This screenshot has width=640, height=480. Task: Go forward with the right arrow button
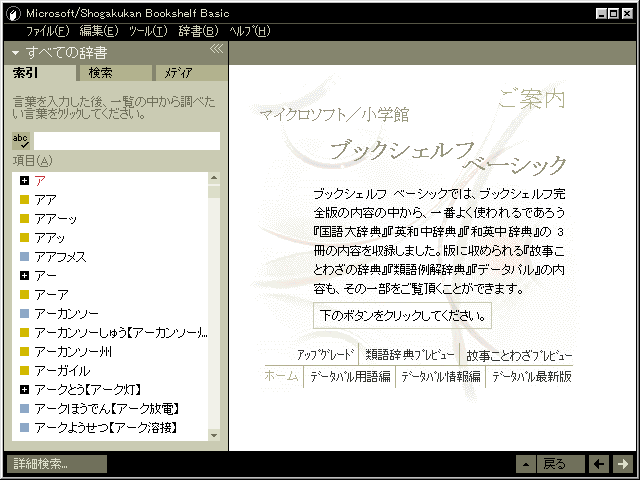(623, 464)
